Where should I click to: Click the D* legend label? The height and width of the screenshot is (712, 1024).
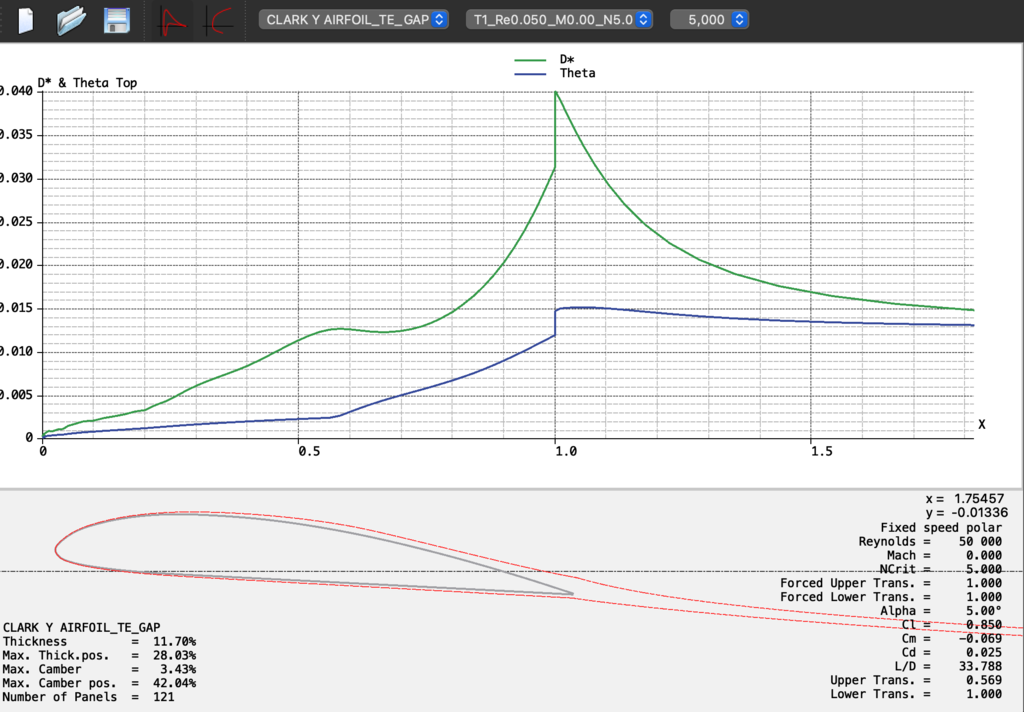coord(567,60)
